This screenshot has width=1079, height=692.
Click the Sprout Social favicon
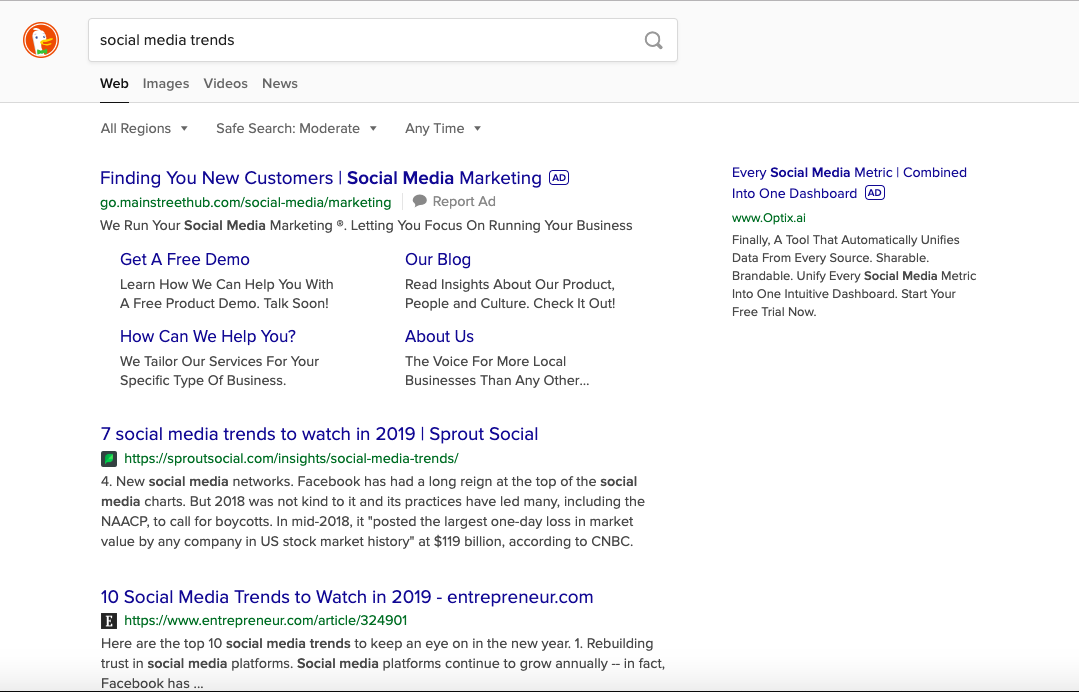(108, 458)
